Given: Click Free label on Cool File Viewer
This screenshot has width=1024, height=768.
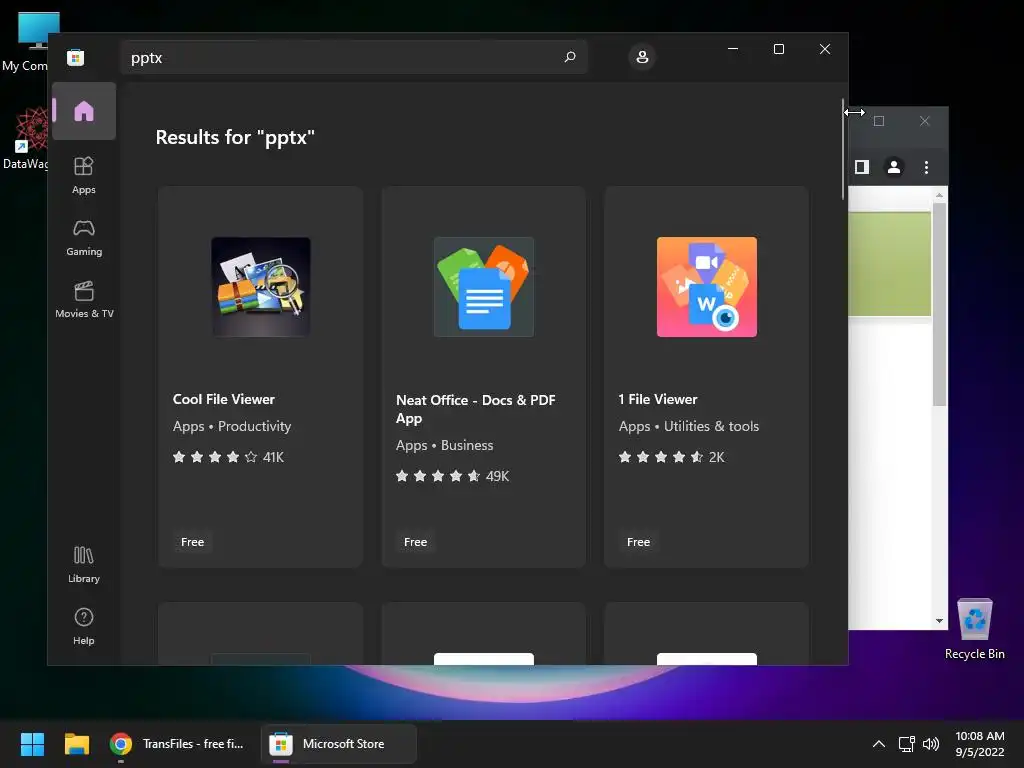Looking at the screenshot, I should [192, 542].
